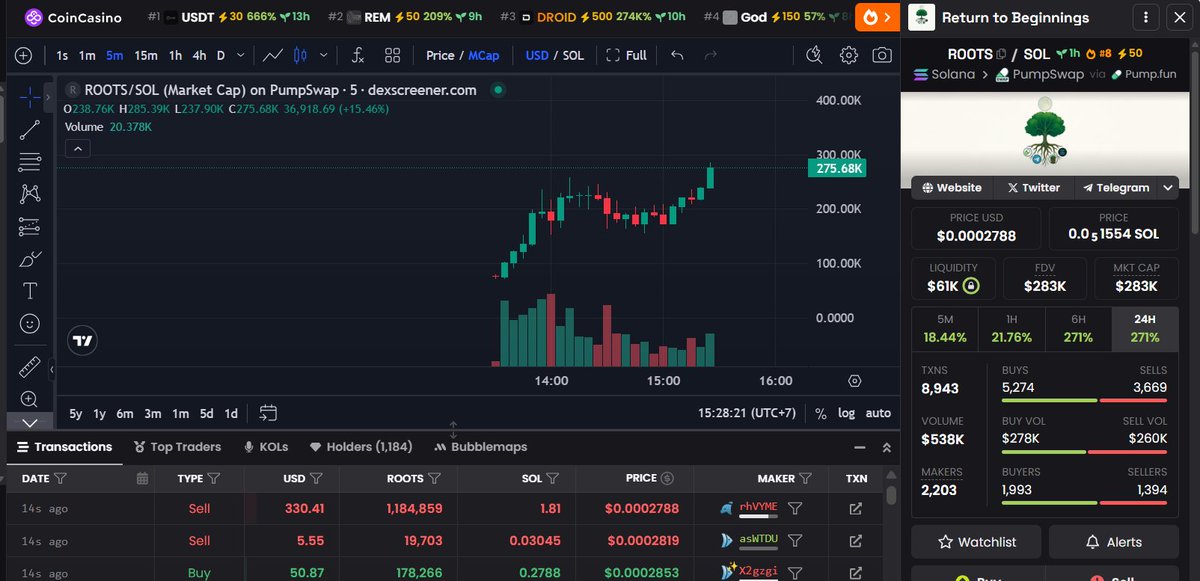This screenshot has height=581, width=1200.
Task: Toggle log scale on chart
Action: pyautogui.click(x=846, y=413)
